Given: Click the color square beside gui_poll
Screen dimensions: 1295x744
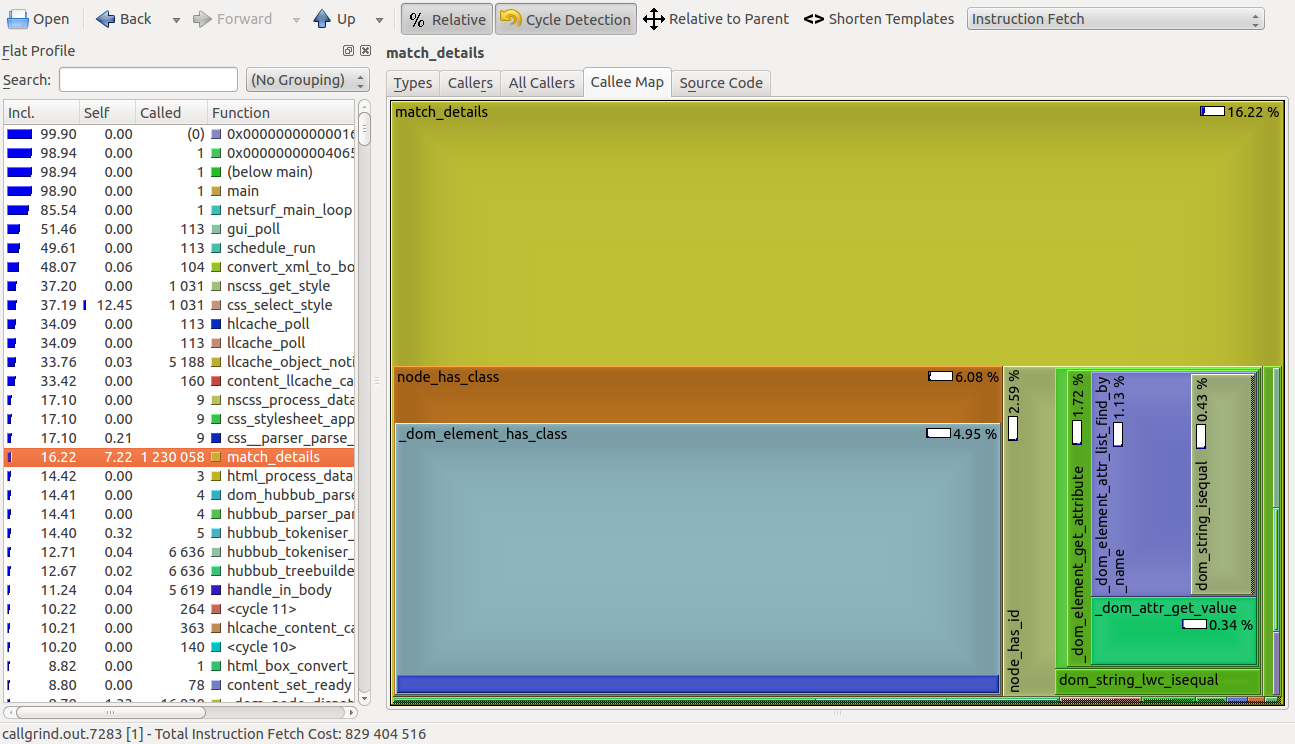Looking at the screenshot, I should [217, 229].
